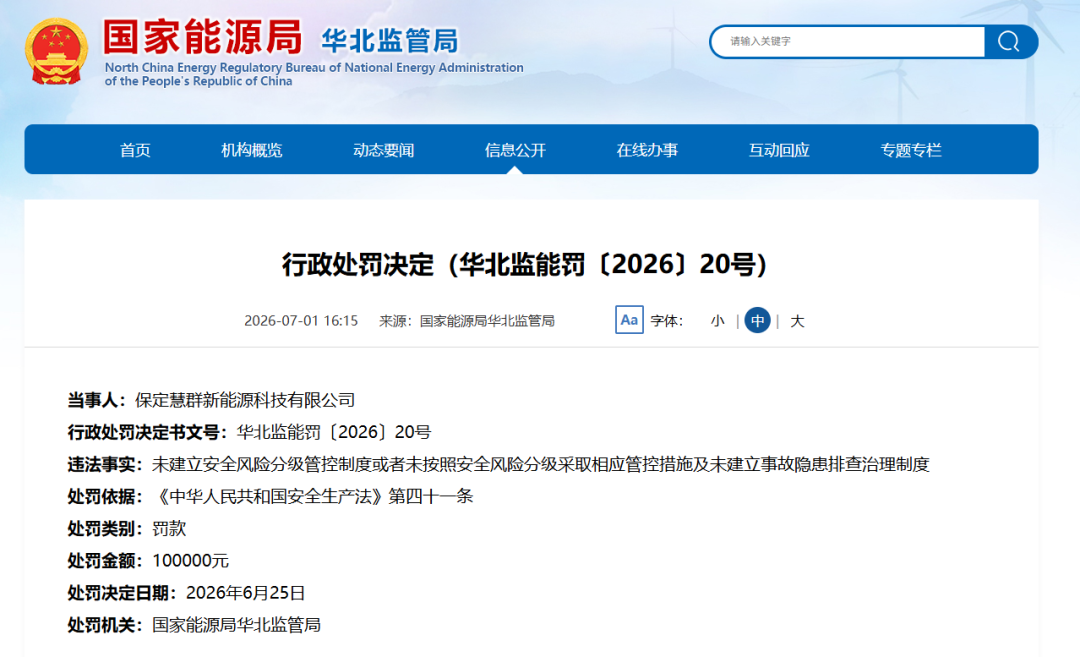The height and width of the screenshot is (657, 1080).
Task: Click the 处罚机关 value 国家能源局华北监管局
Action: (x=236, y=625)
